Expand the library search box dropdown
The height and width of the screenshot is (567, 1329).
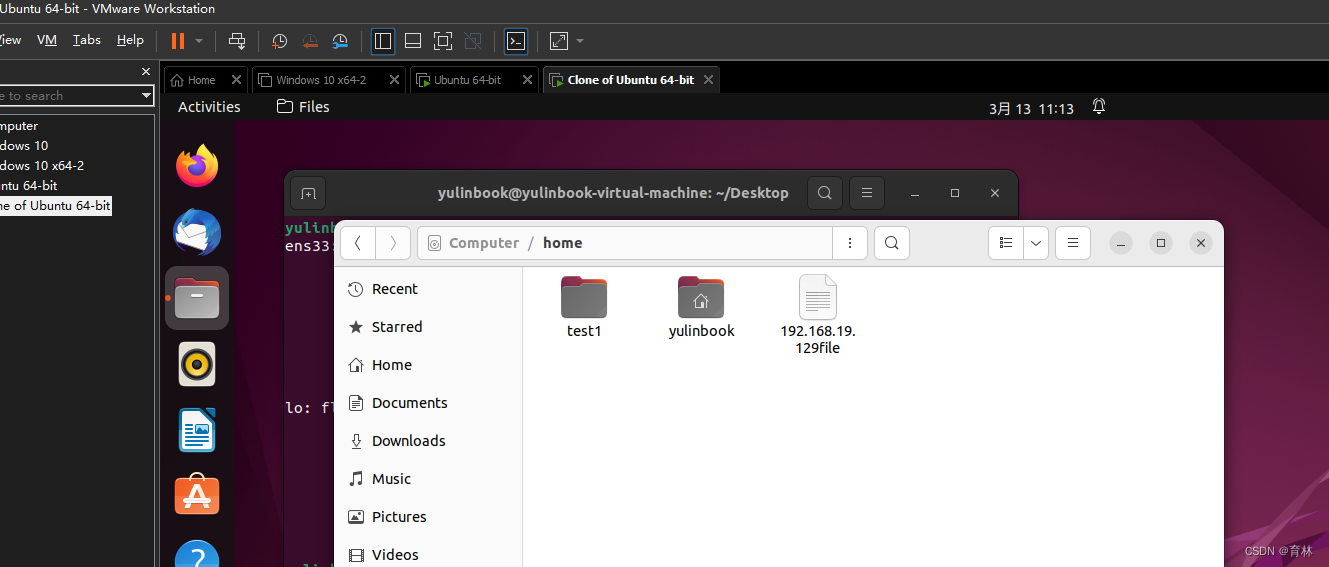point(146,96)
